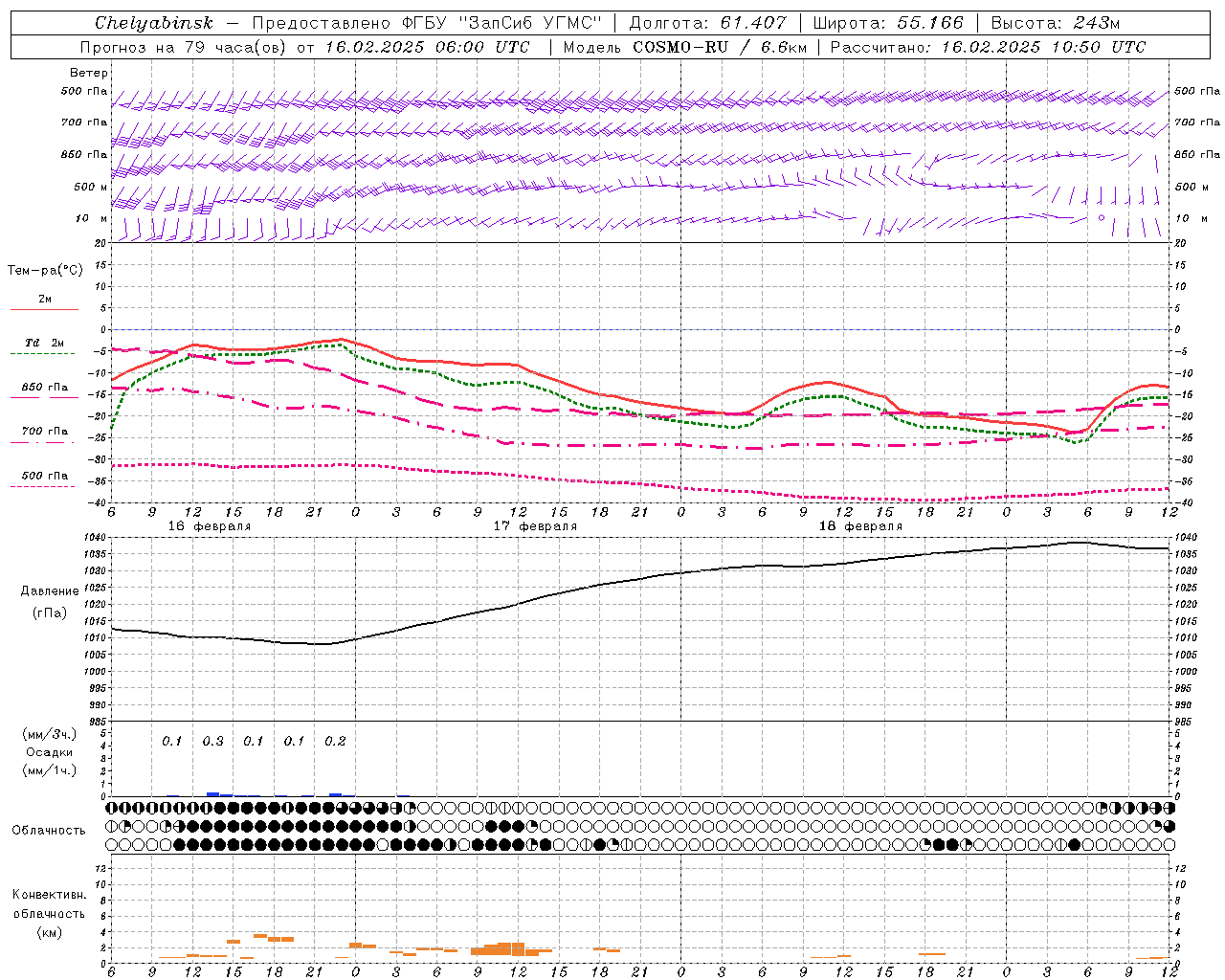The width and height of the screenshot is (1225, 980).
Task: Select the Долгота 61.407 value
Action: 753,23
